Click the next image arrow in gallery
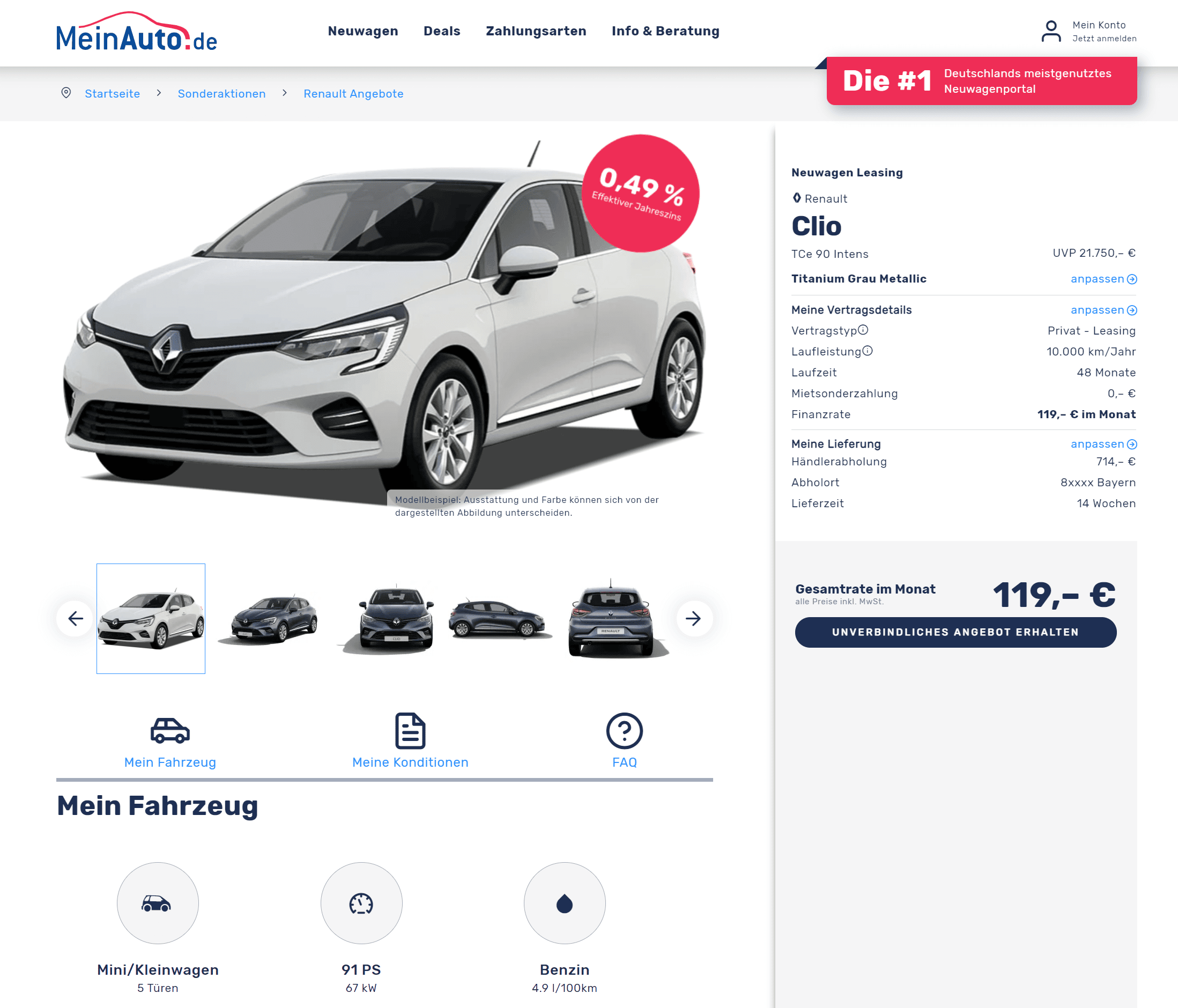Viewport: 1178px width, 1008px height. (694, 619)
